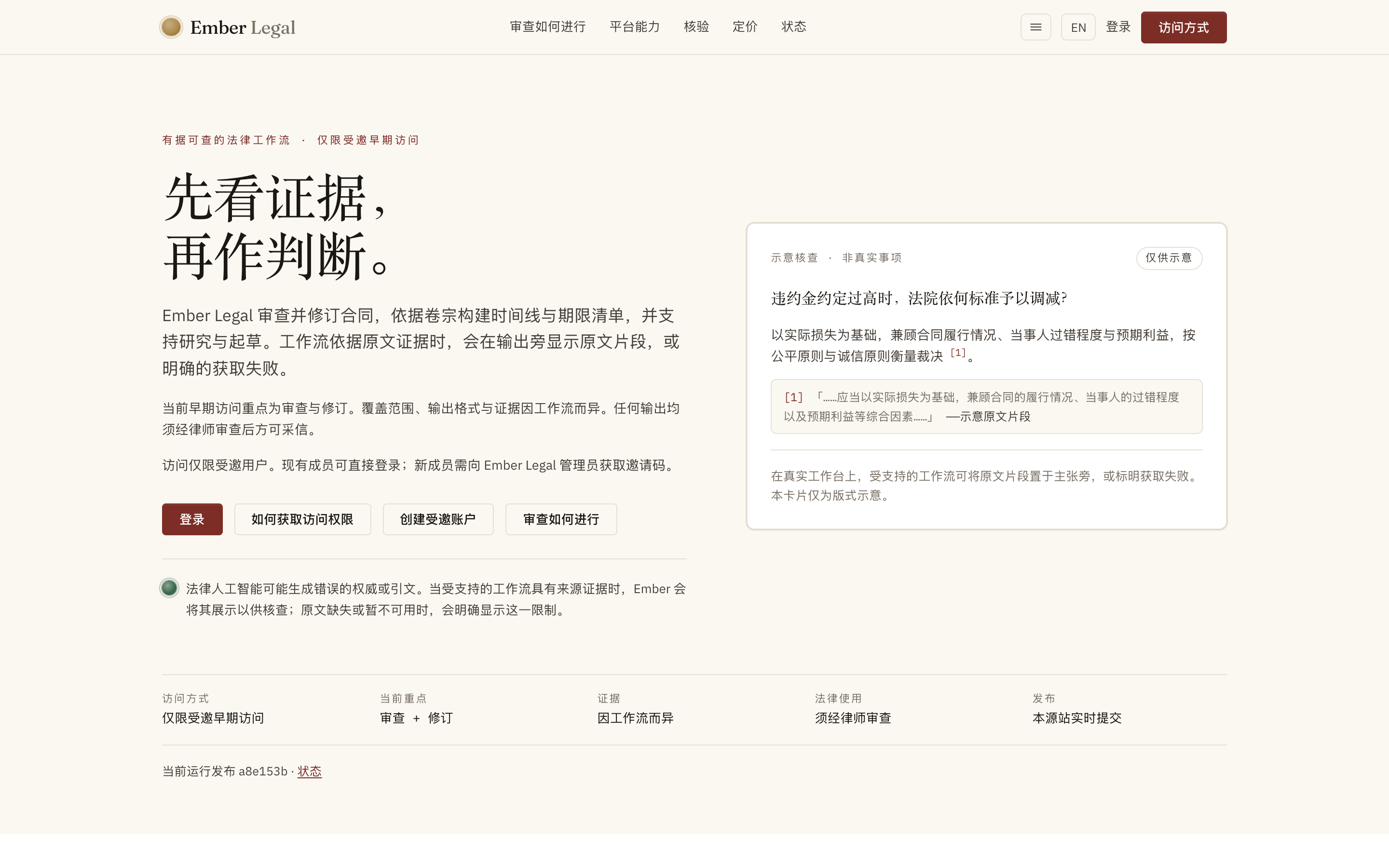This screenshot has height=868, width=1389.
Task: Click the hero 审查如何进行 button
Action: tap(561, 519)
